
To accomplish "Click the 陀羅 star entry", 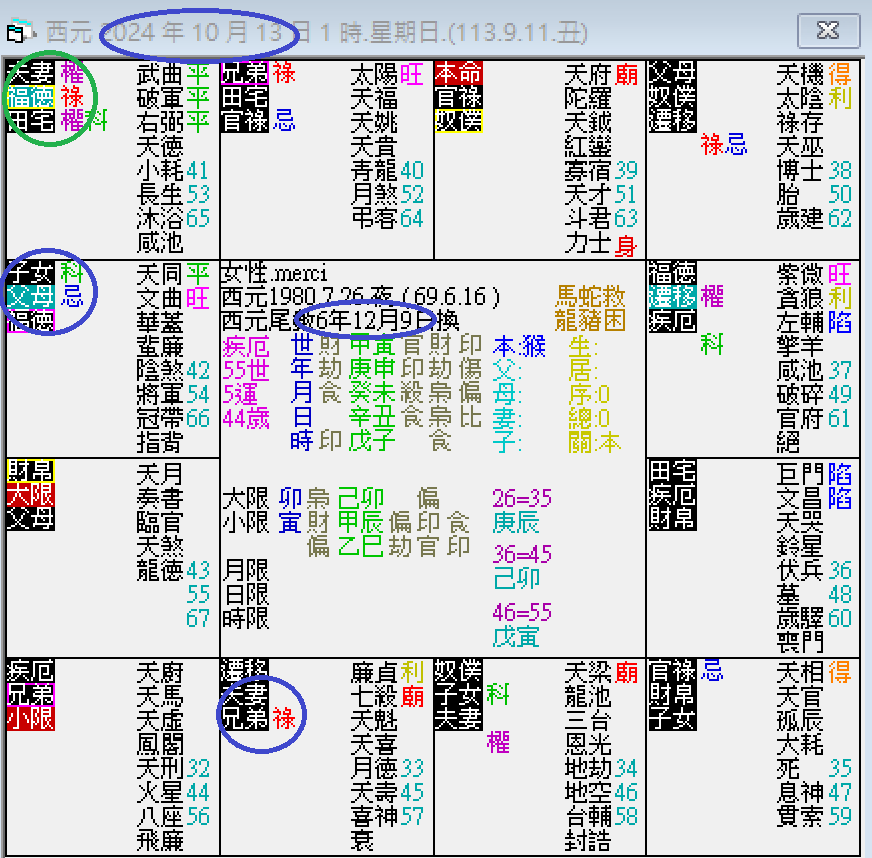I will tap(588, 98).
